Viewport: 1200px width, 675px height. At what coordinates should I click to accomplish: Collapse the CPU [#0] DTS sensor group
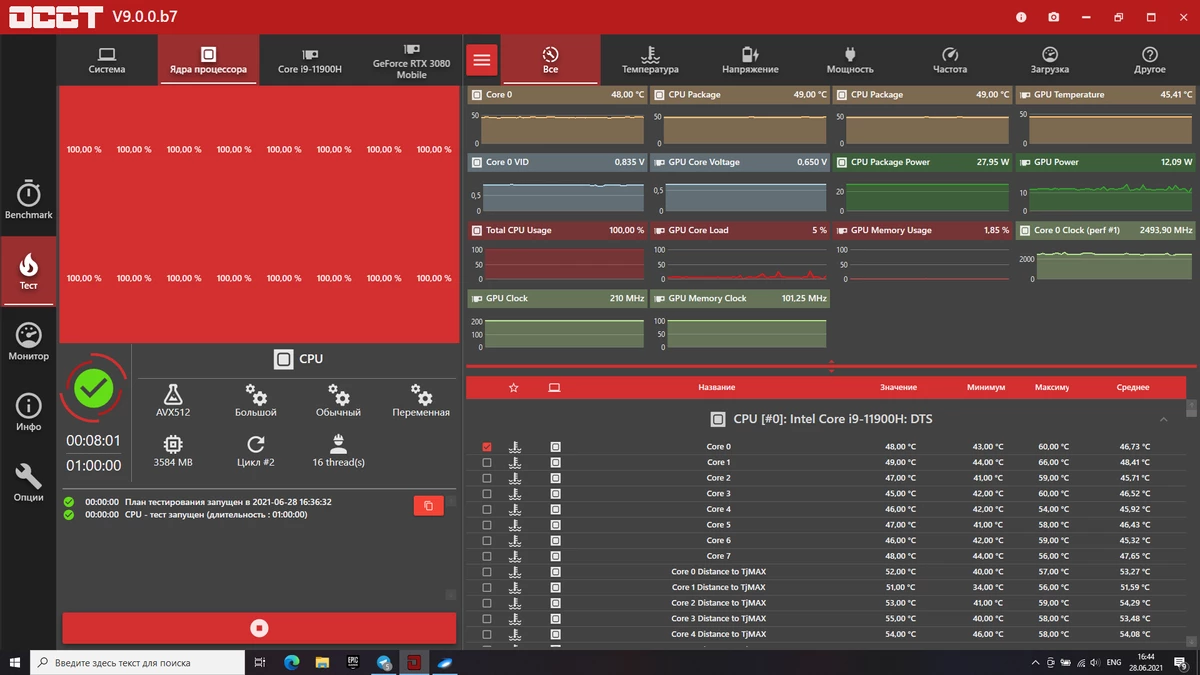click(1163, 419)
